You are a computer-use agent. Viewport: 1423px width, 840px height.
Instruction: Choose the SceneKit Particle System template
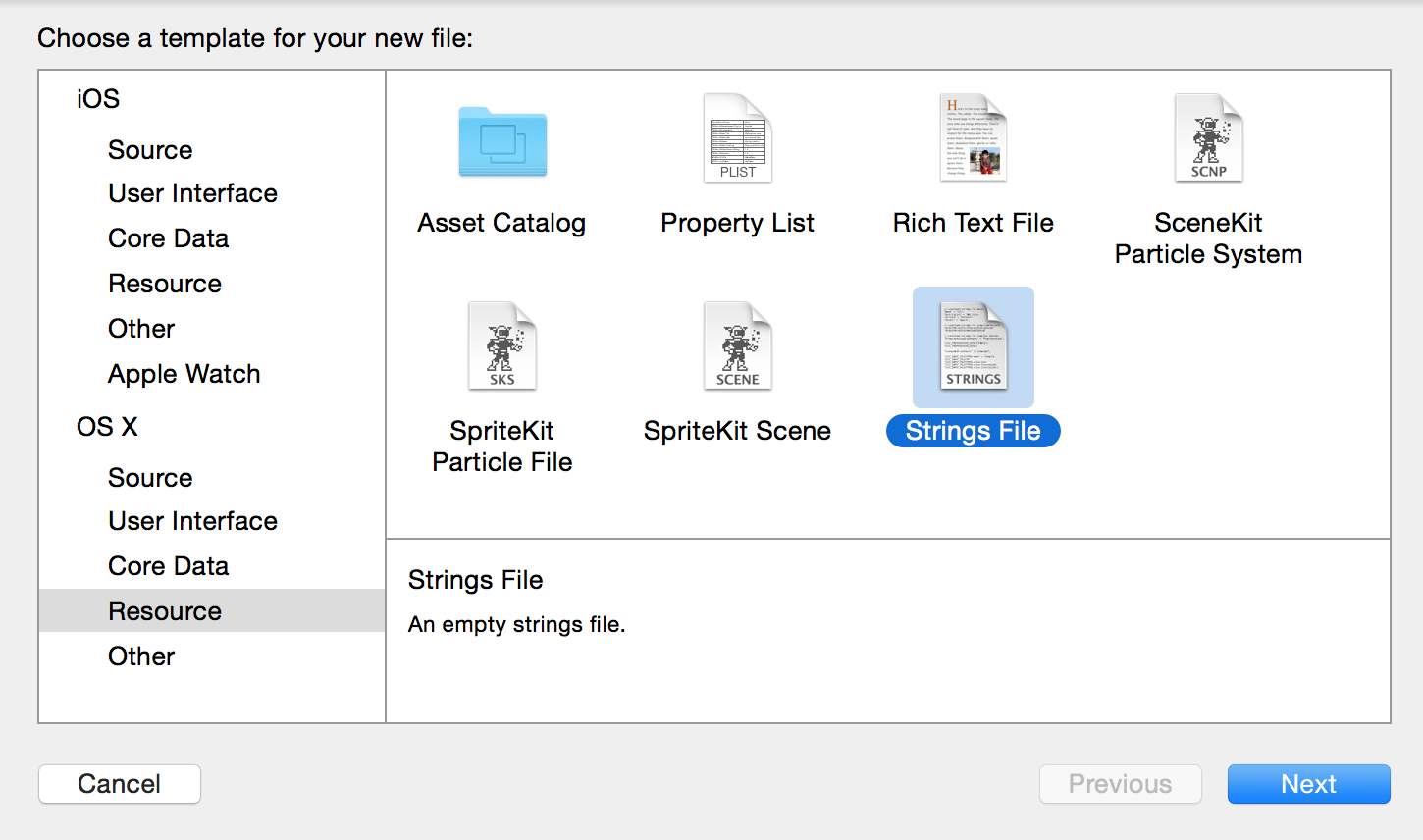(1208, 137)
